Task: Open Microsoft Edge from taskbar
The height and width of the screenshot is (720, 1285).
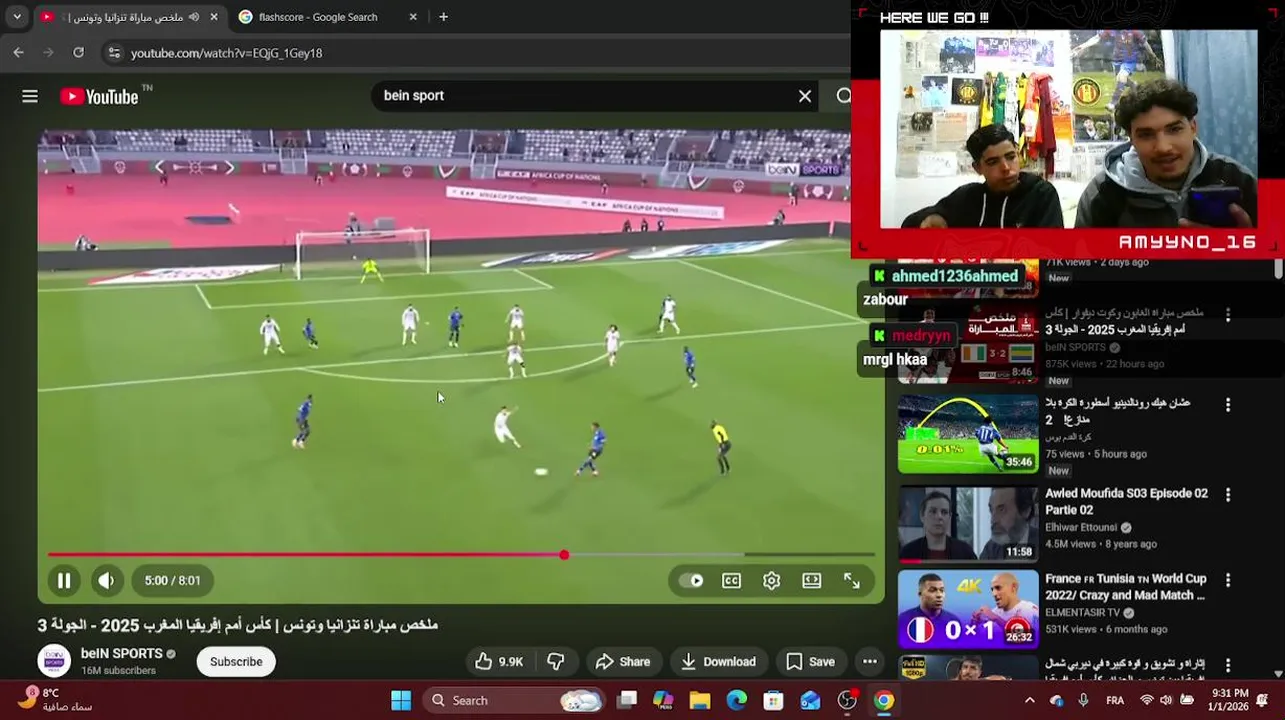Action: tap(737, 701)
